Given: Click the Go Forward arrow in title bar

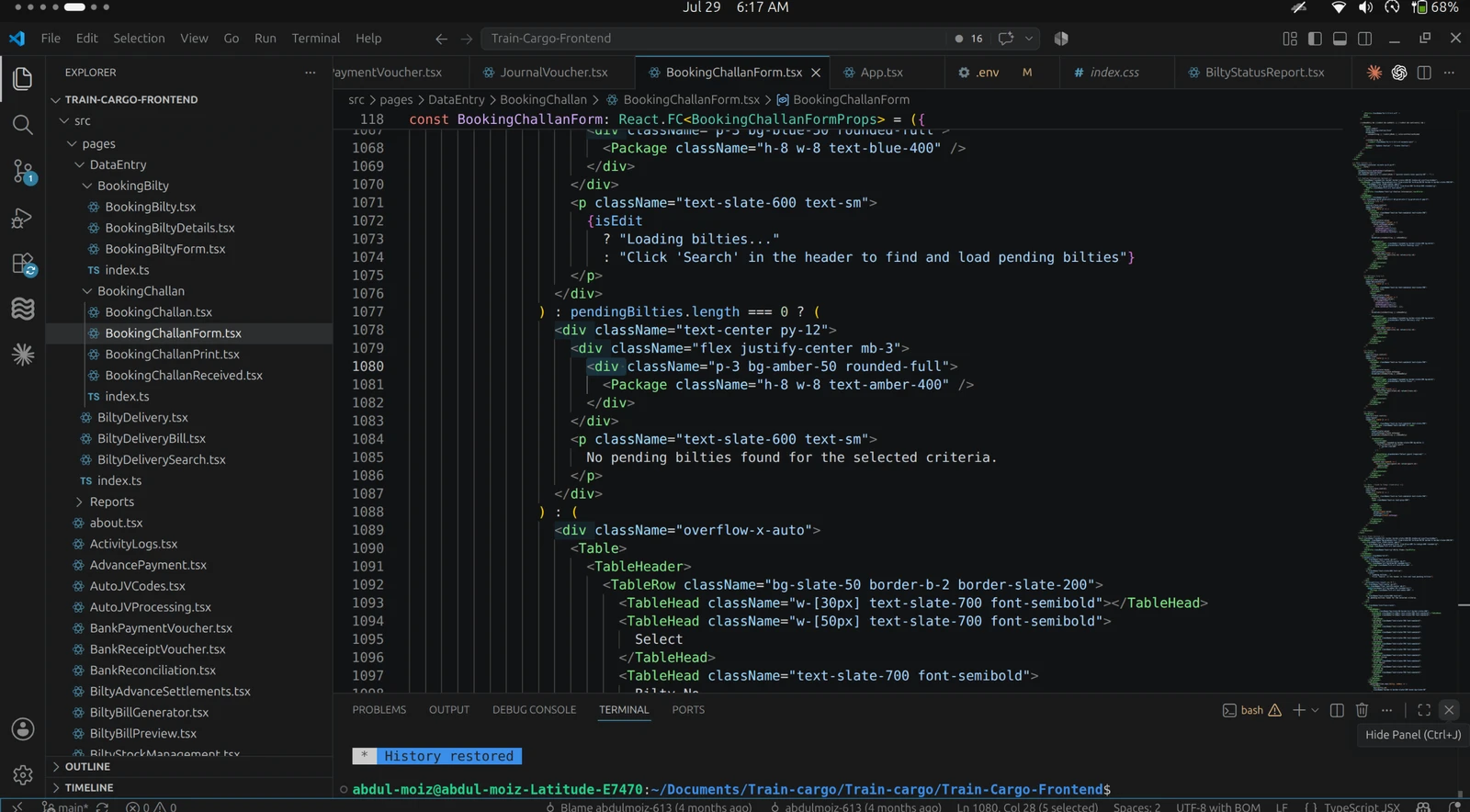Looking at the screenshot, I should point(467,39).
